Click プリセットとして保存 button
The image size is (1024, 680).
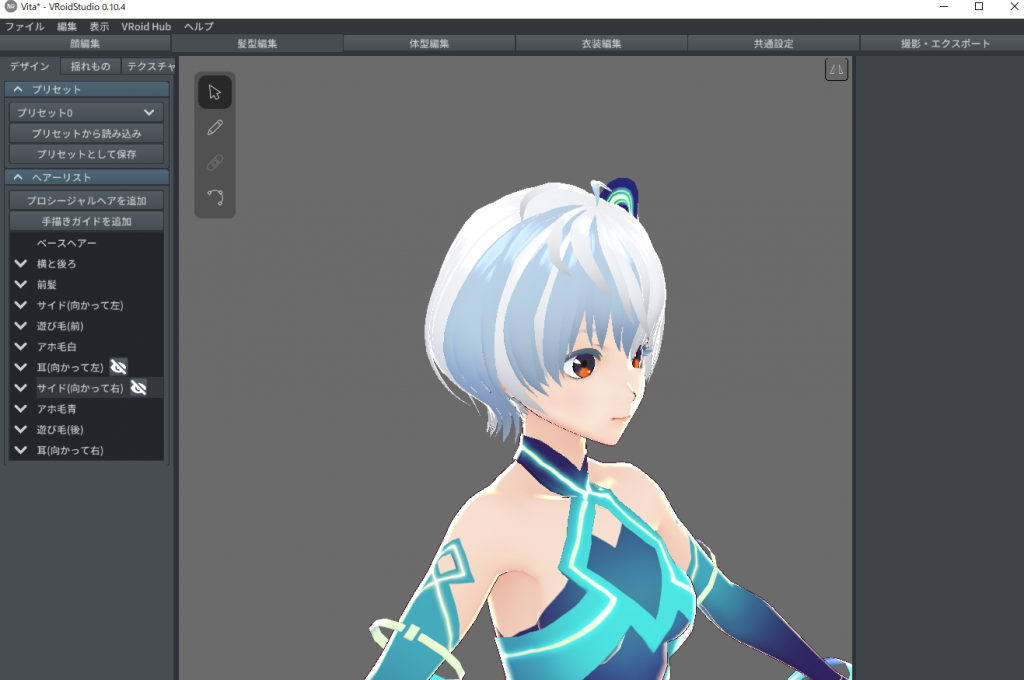coord(86,154)
